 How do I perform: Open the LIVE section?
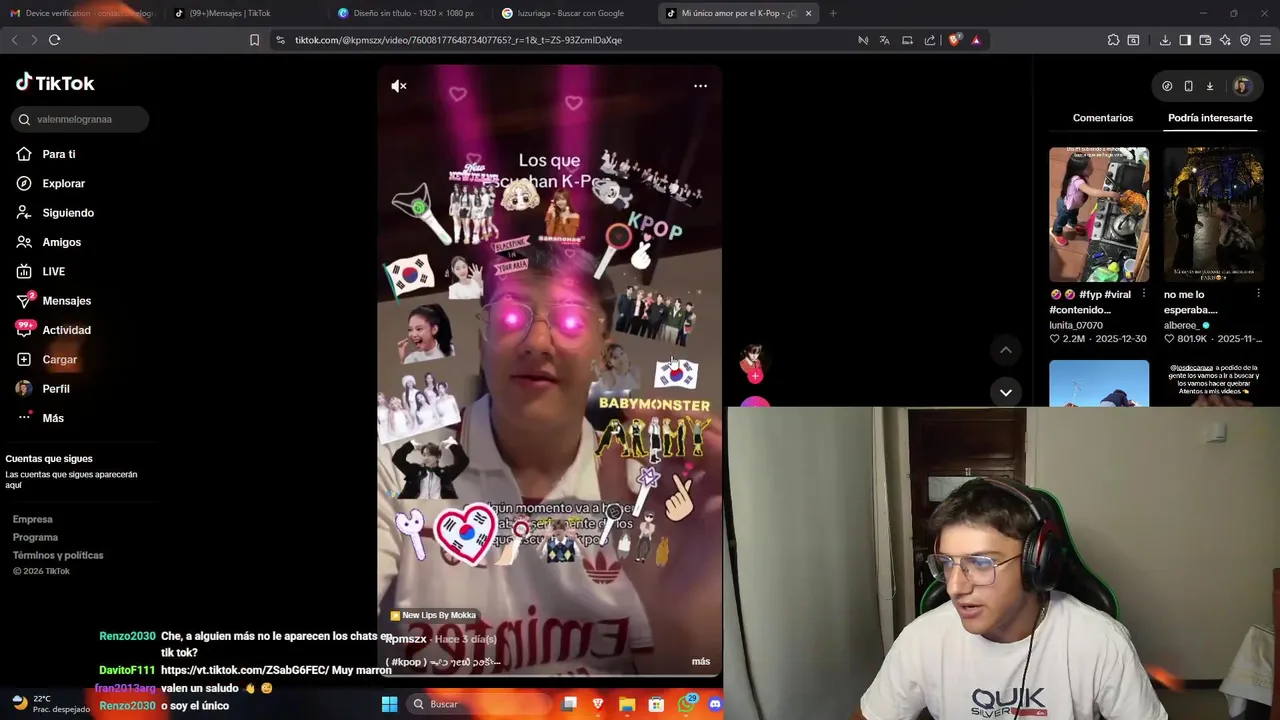point(41,271)
